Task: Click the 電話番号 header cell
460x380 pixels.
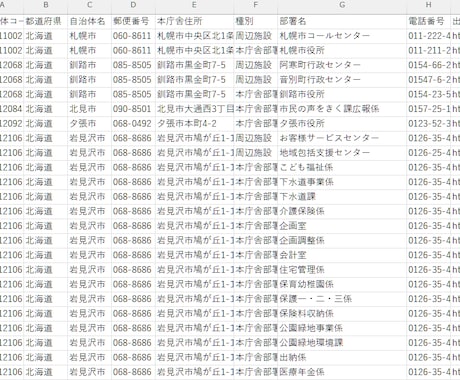Action: [428, 21]
